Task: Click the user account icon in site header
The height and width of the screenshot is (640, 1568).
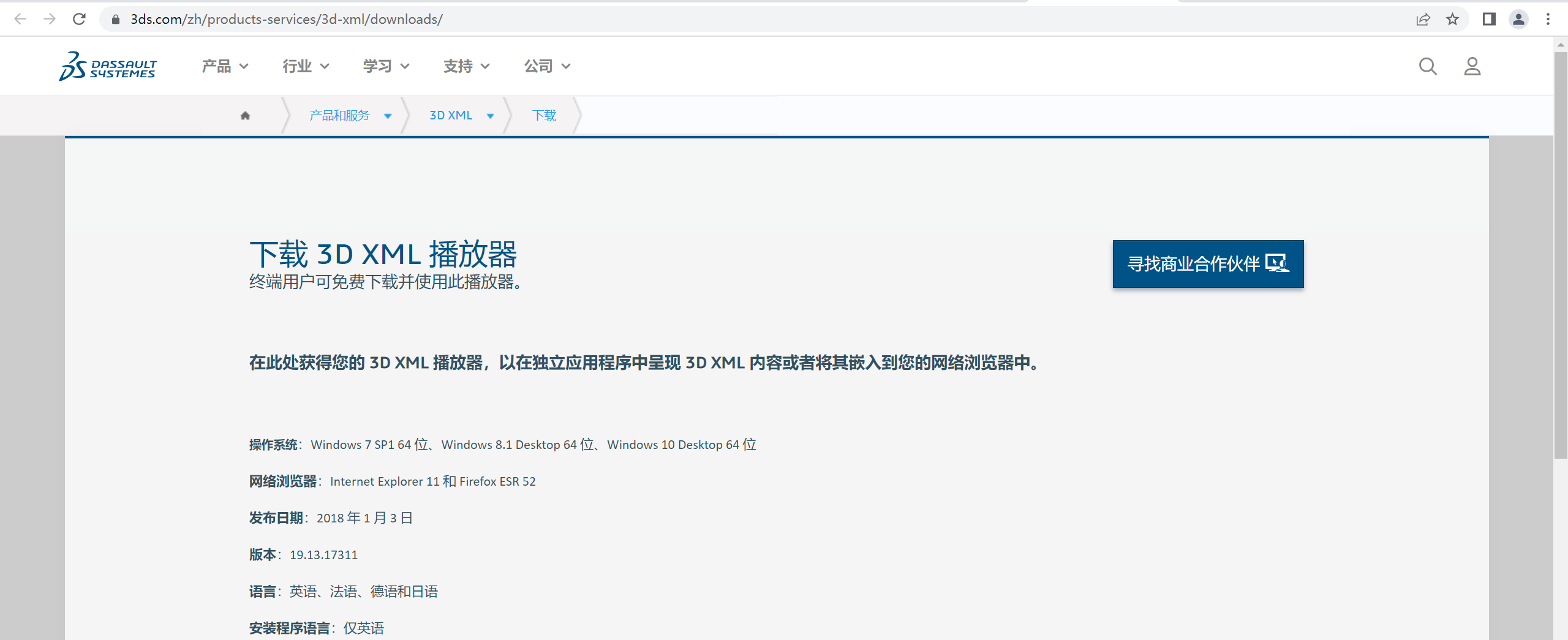Action: point(1472,66)
